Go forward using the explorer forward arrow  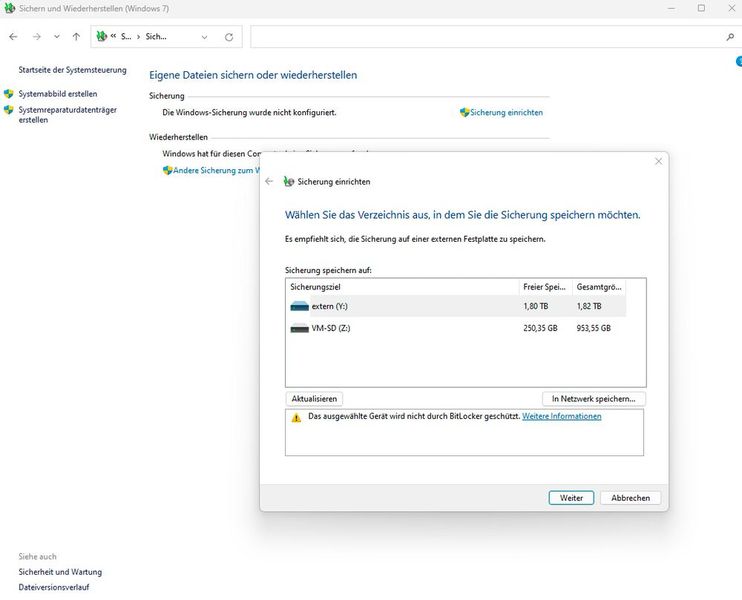click(x=36, y=36)
